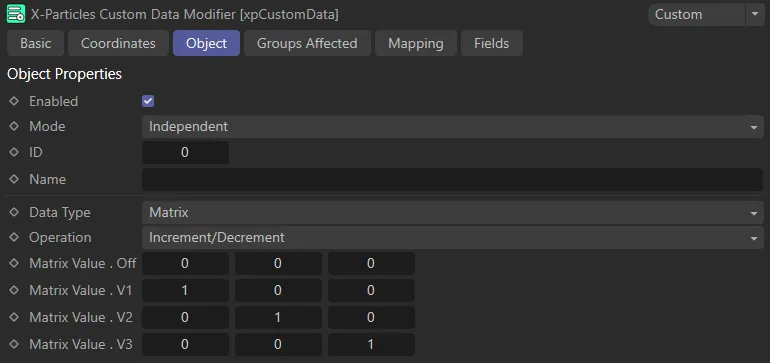This screenshot has width=770, height=363.
Task: Click first Matrix Value . V3 field
Action: click(x=185, y=344)
